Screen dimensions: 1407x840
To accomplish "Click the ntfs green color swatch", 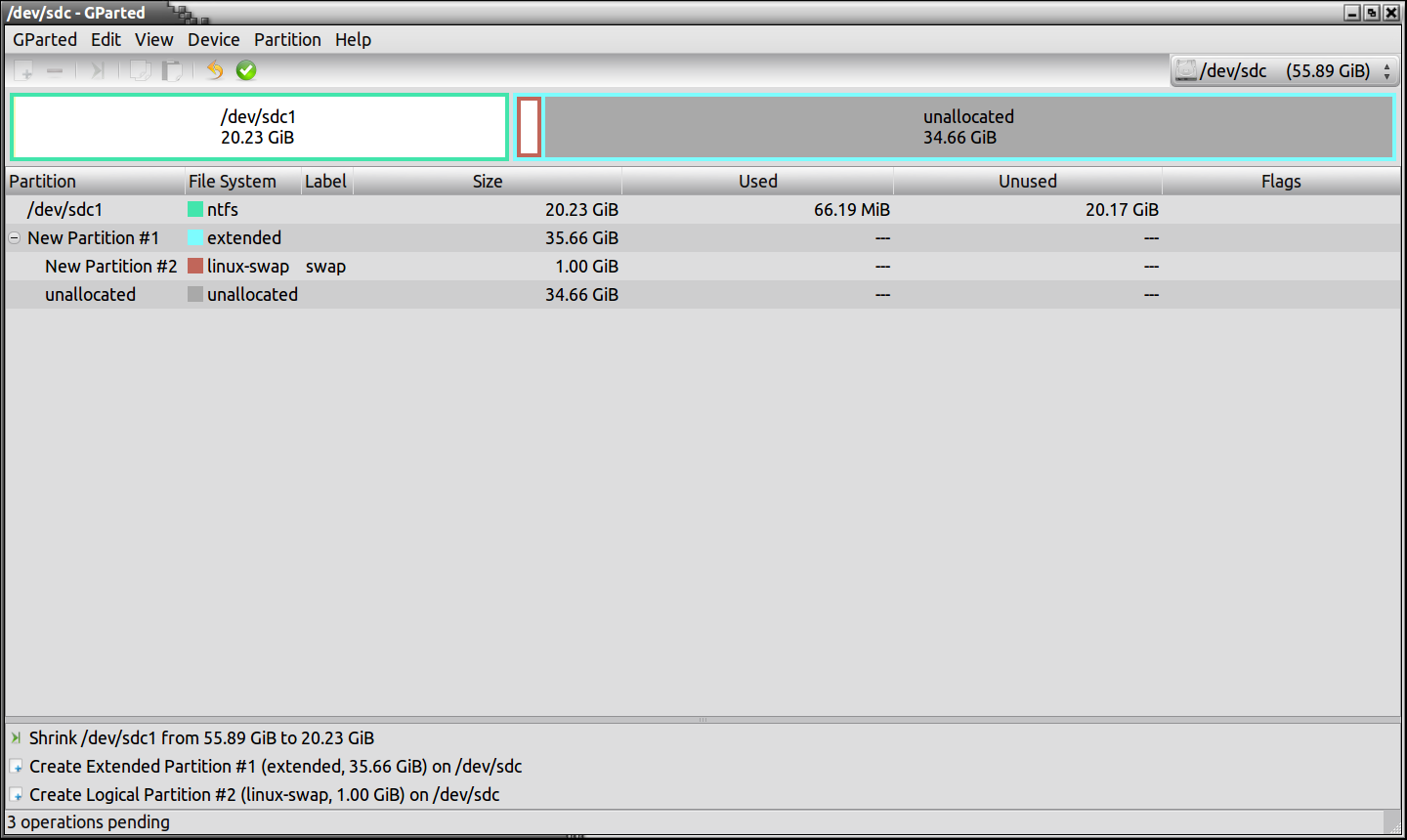I will (x=195, y=210).
